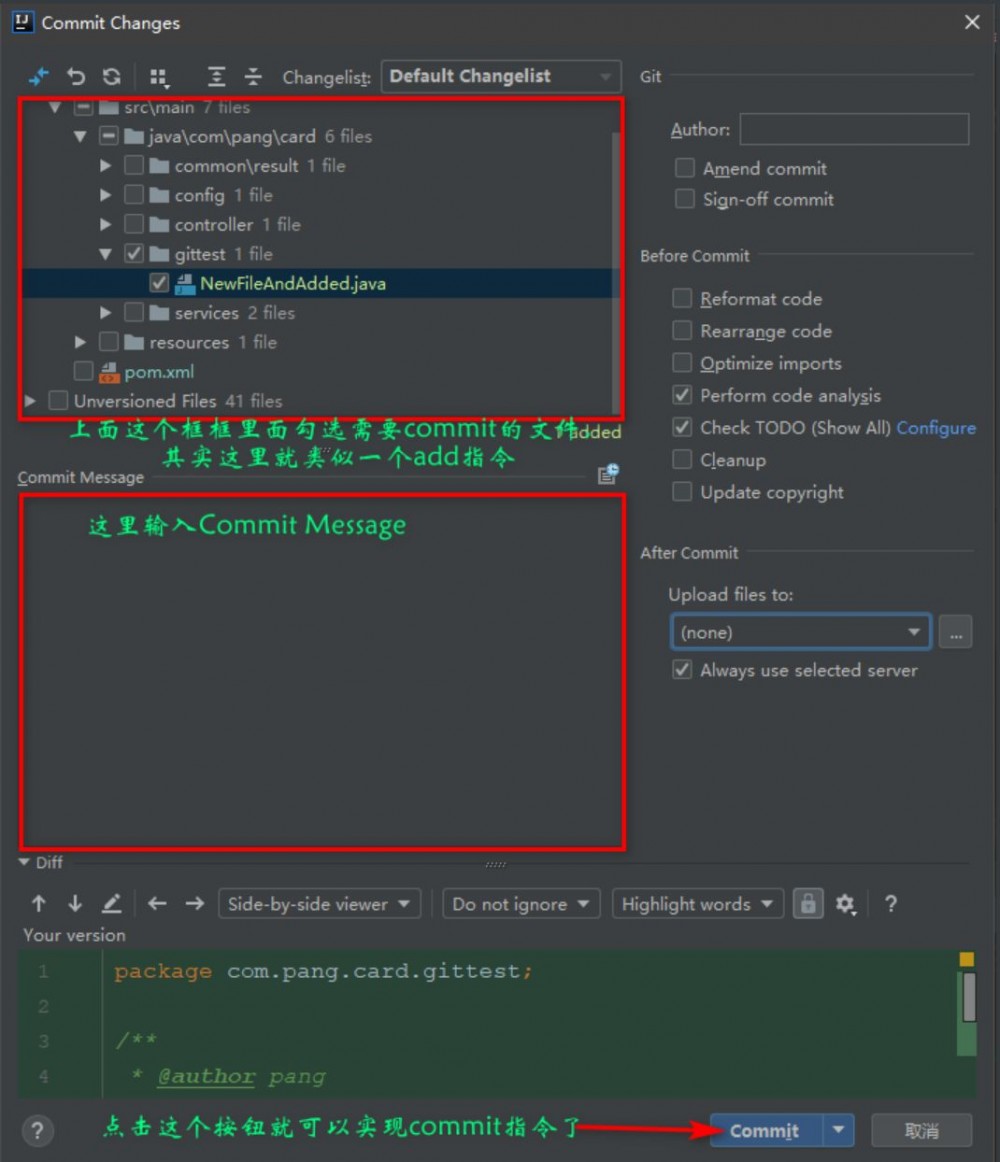Click the Refresh Changes icon
Screen dimensions: 1000x1162
(112, 76)
